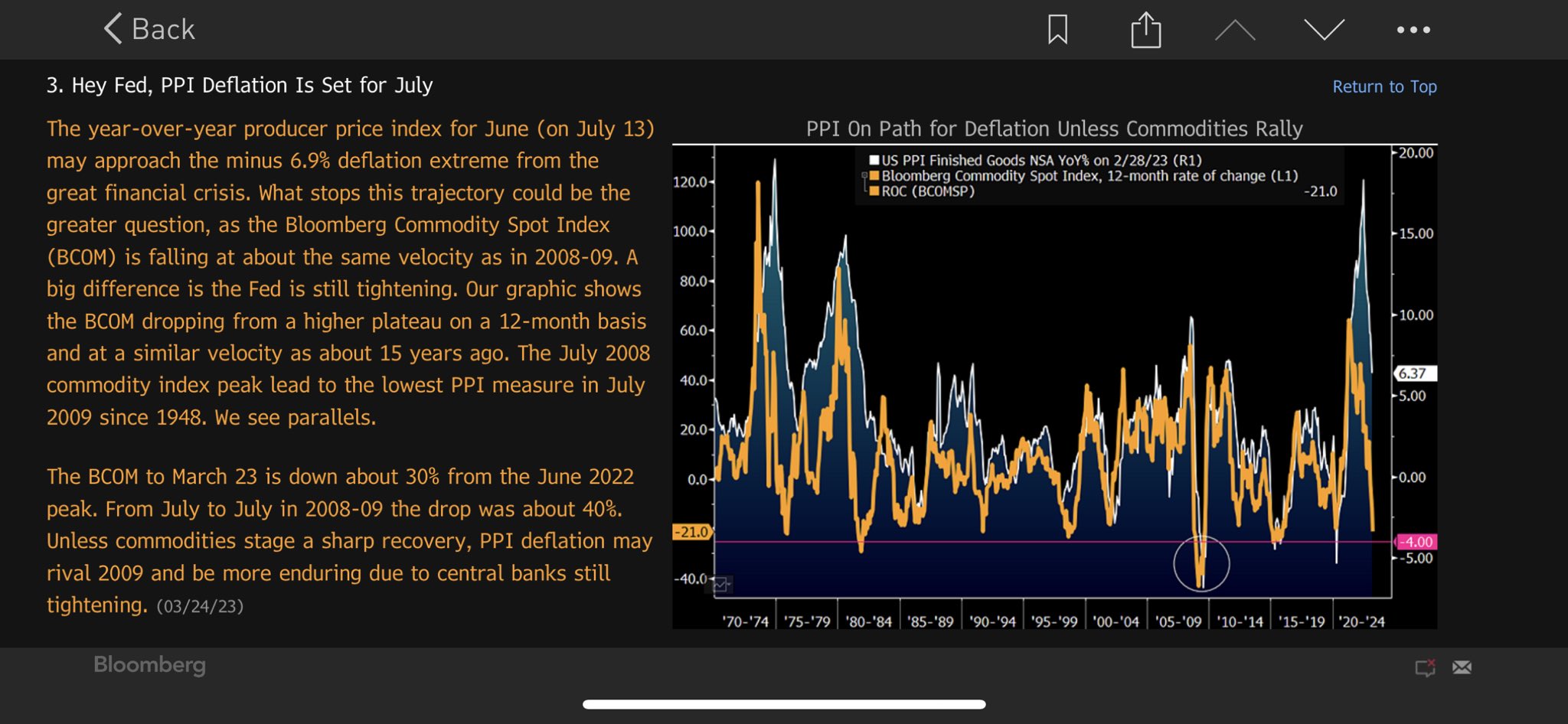Viewport: 1568px width, 724px height.
Task: Tap the pink -4.00 axis value tag
Action: (x=1416, y=542)
